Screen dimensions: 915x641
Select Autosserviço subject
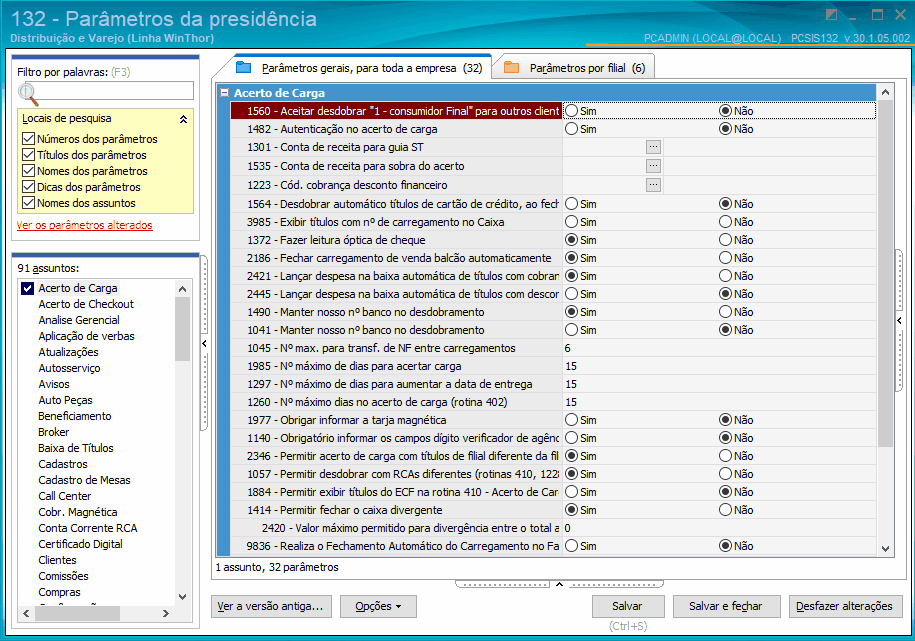point(69,368)
